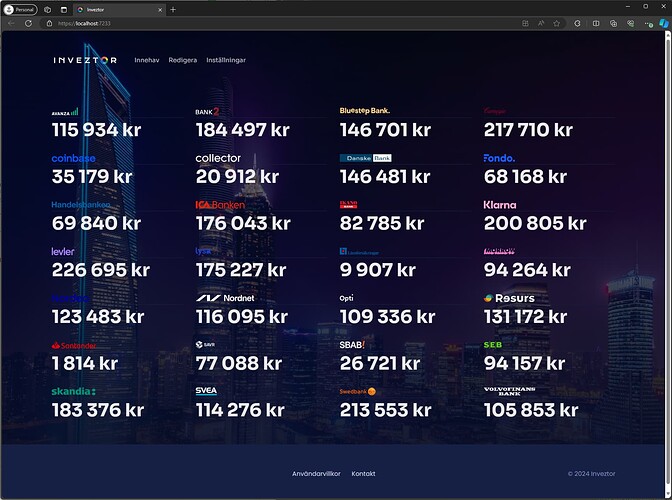
Task: Add page to favorites with star icon
Action: (x=556, y=24)
